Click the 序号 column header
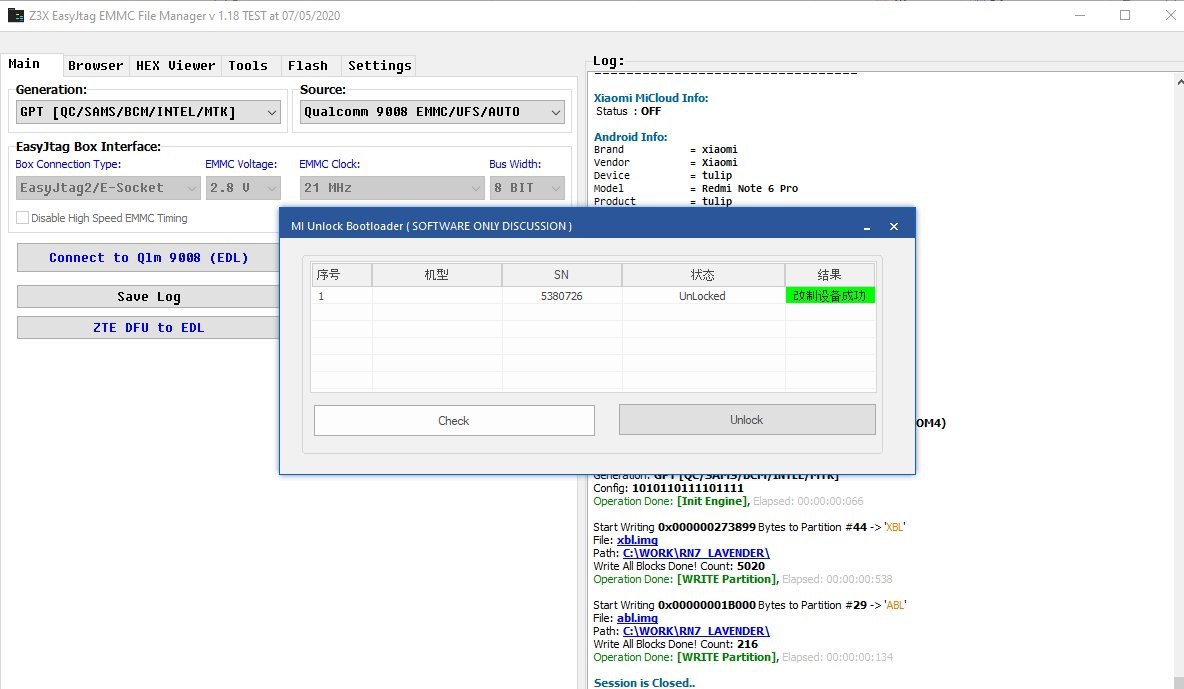Screen dimensions: 1184x689 point(341,275)
